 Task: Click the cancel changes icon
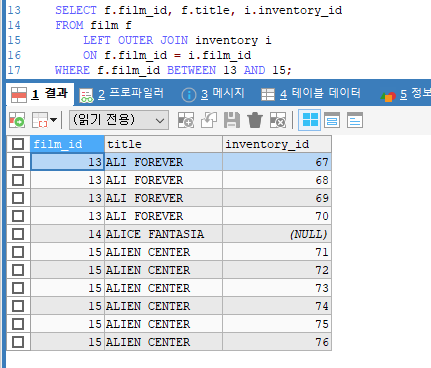click(278, 120)
